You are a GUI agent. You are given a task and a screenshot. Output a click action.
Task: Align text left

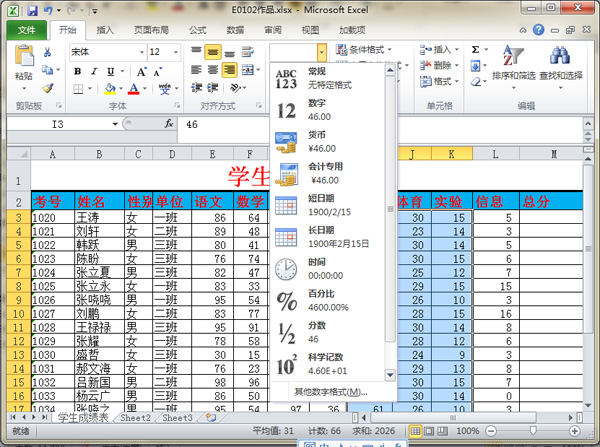(x=196, y=70)
